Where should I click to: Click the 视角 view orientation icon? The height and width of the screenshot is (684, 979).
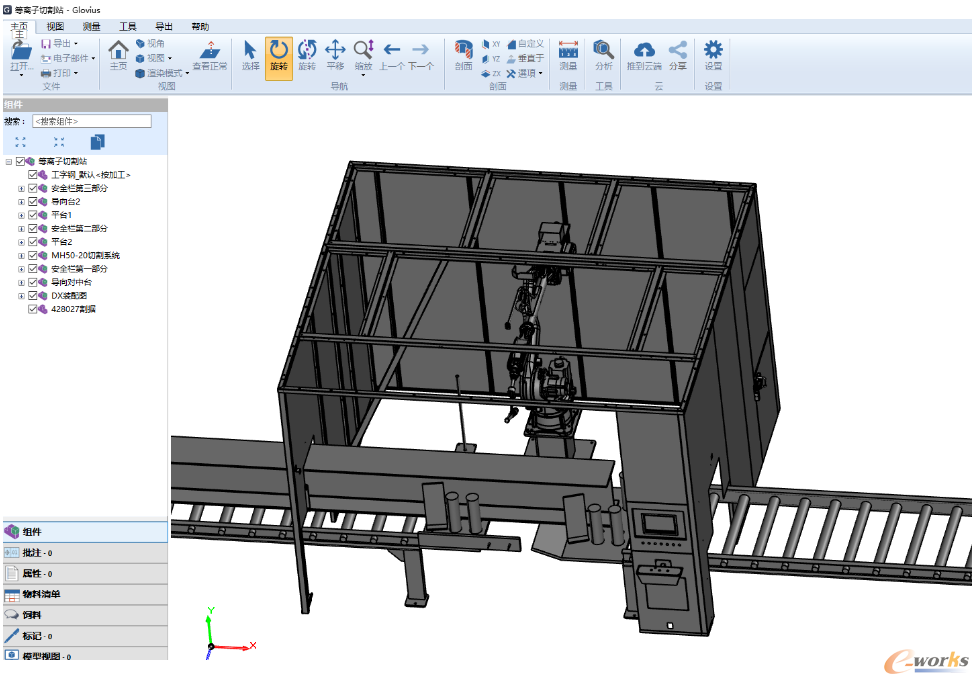click(x=140, y=44)
